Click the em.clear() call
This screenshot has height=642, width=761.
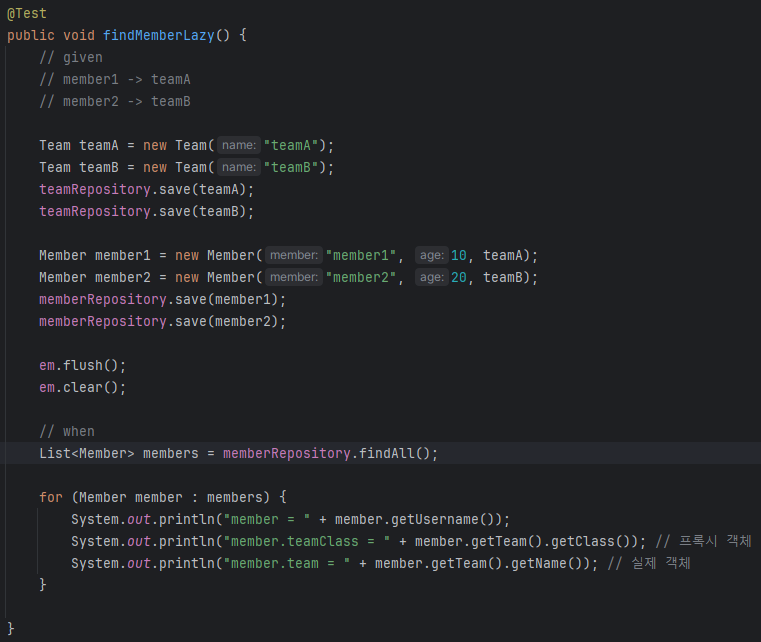coord(83,387)
